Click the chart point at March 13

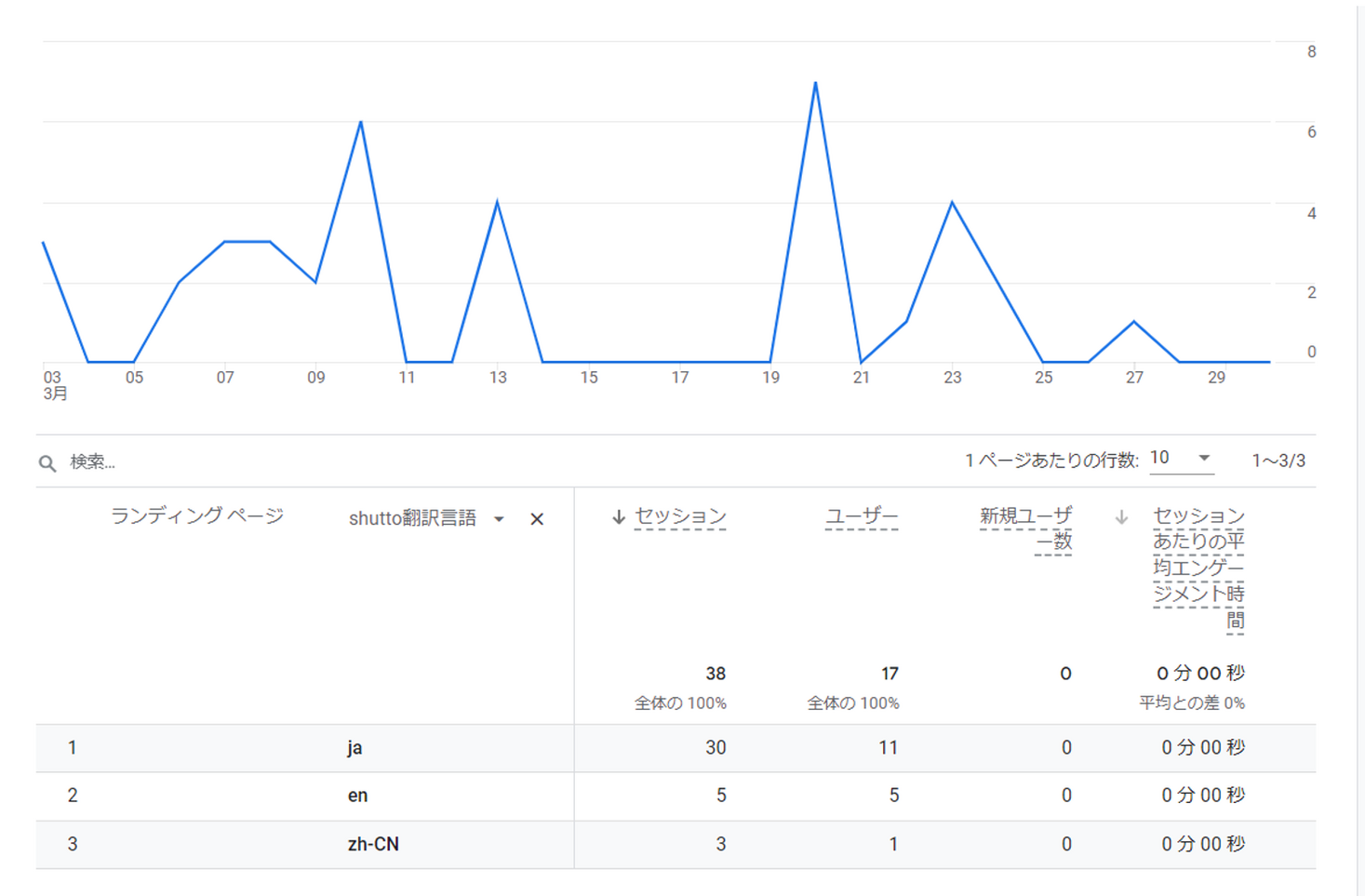497,202
